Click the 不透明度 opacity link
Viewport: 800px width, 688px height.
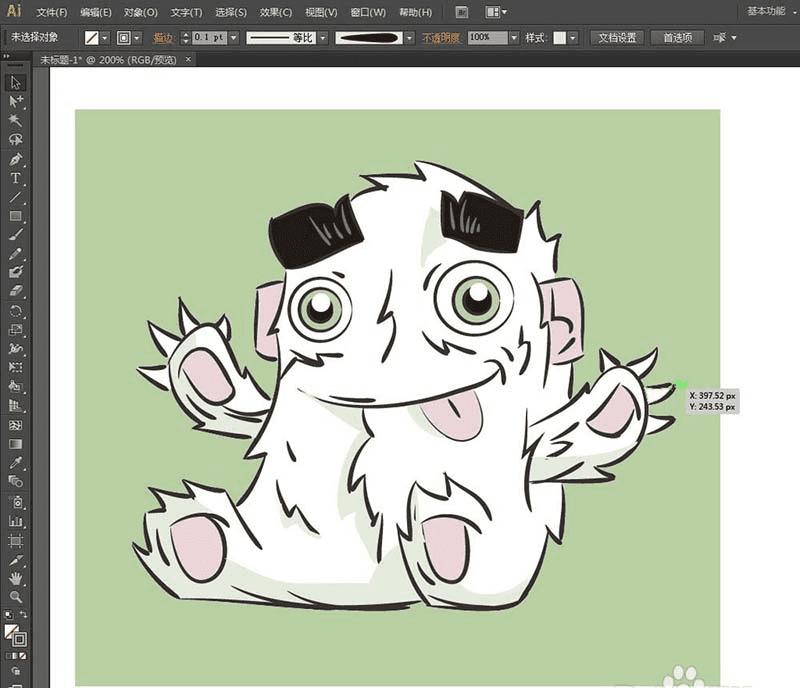click(x=441, y=38)
